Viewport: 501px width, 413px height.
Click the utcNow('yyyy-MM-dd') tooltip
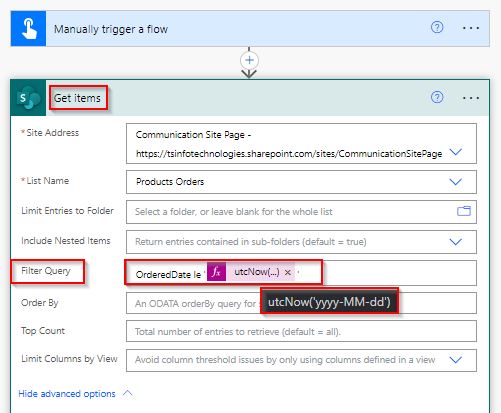pyautogui.click(x=329, y=302)
